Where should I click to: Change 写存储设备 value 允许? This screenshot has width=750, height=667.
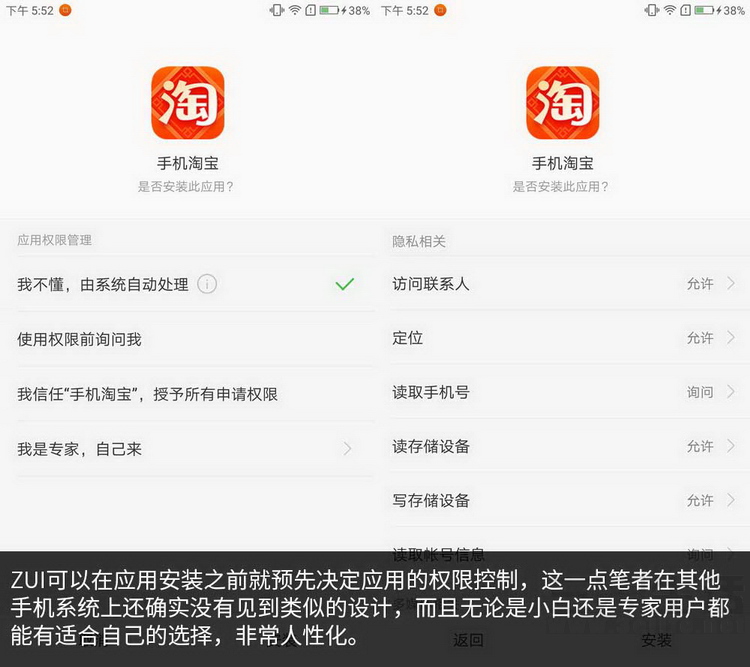click(x=700, y=500)
